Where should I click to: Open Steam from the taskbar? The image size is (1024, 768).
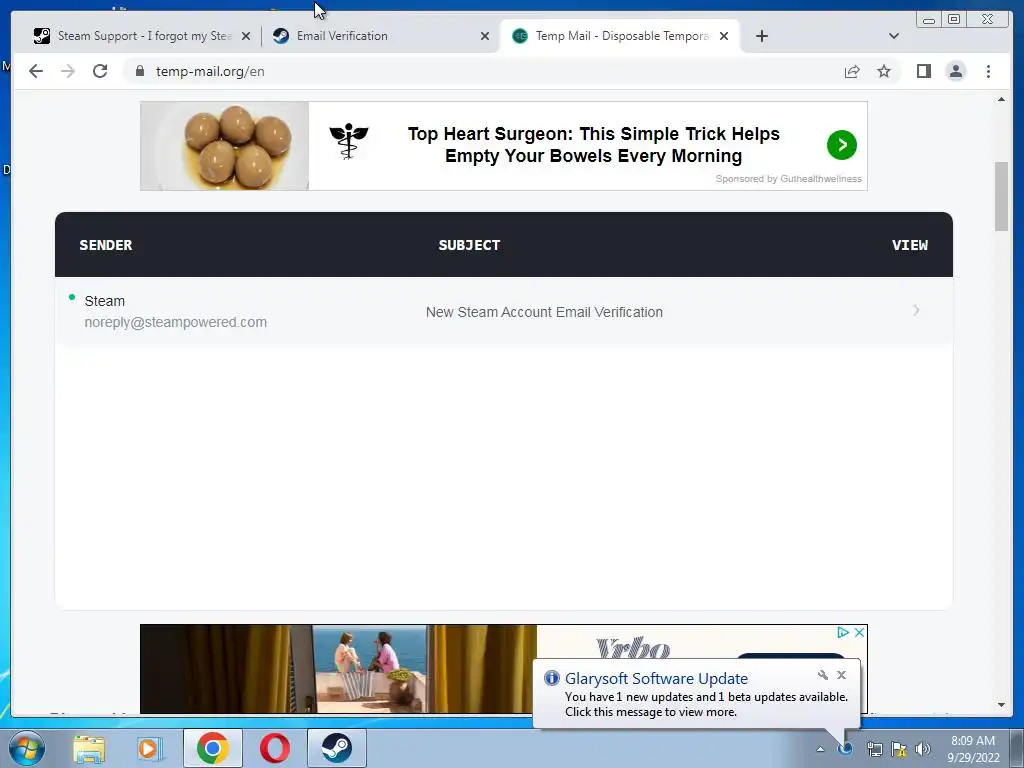pos(336,748)
